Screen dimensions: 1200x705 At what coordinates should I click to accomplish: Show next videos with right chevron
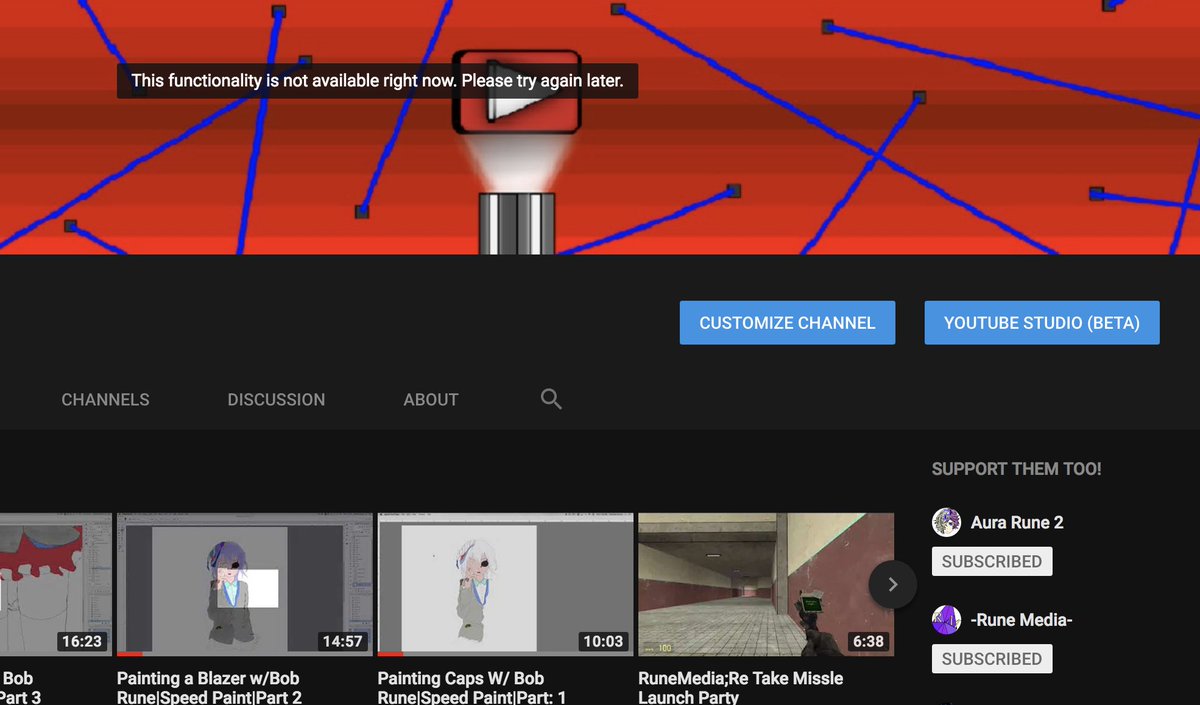893,584
